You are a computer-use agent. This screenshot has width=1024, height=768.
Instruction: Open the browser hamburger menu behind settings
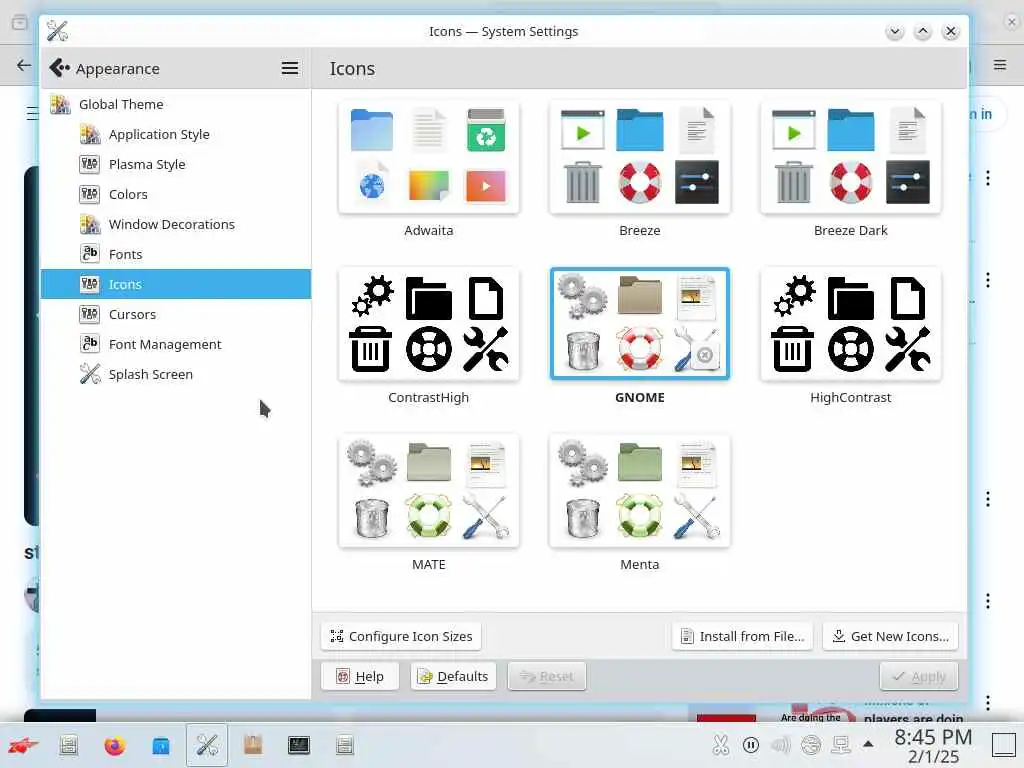(x=1000, y=65)
